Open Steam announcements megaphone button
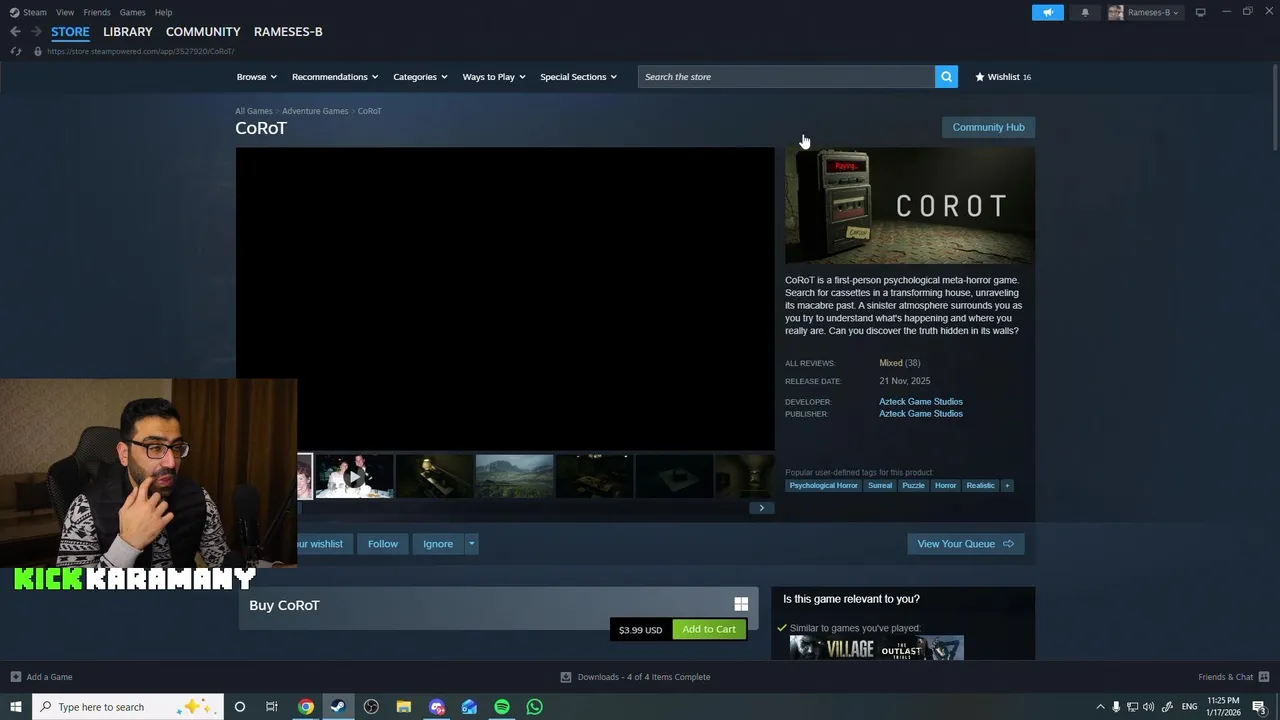The image size is (1280, 720). 1048,12
